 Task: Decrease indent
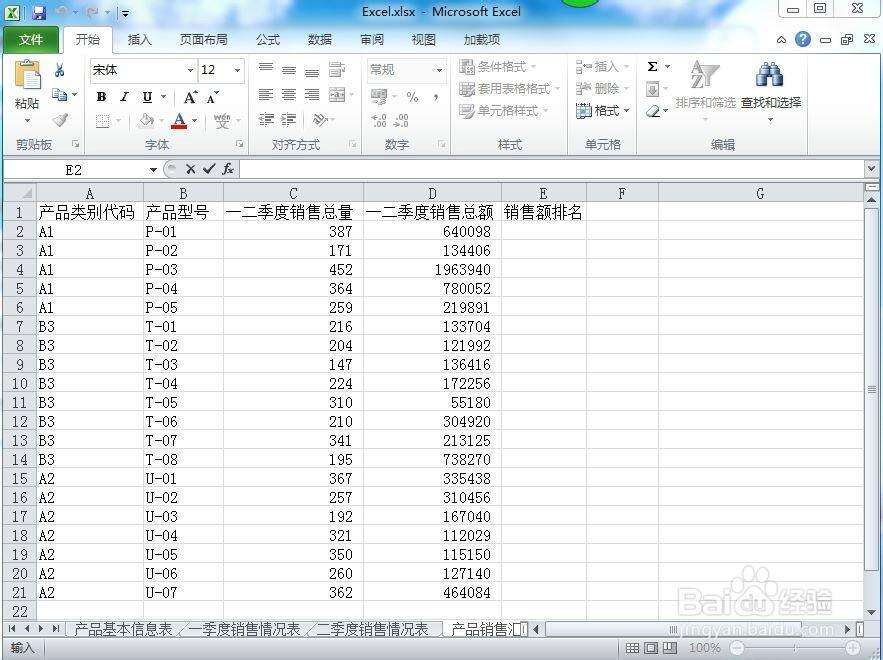click(265, 119)
